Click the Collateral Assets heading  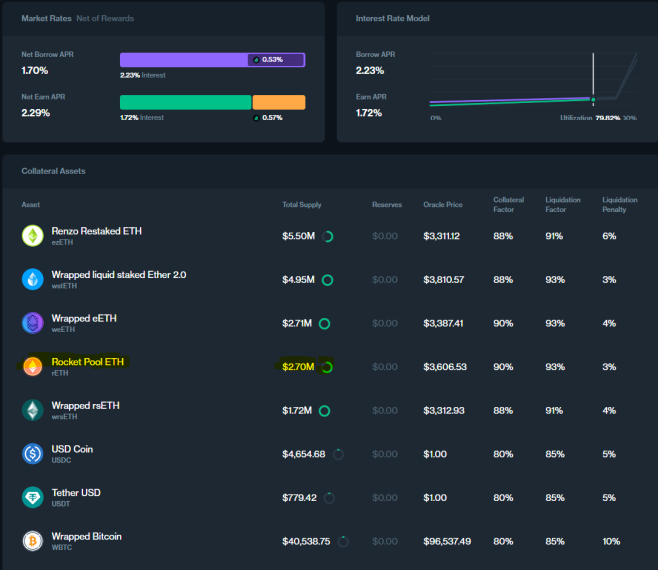click(x=53, y=171)
